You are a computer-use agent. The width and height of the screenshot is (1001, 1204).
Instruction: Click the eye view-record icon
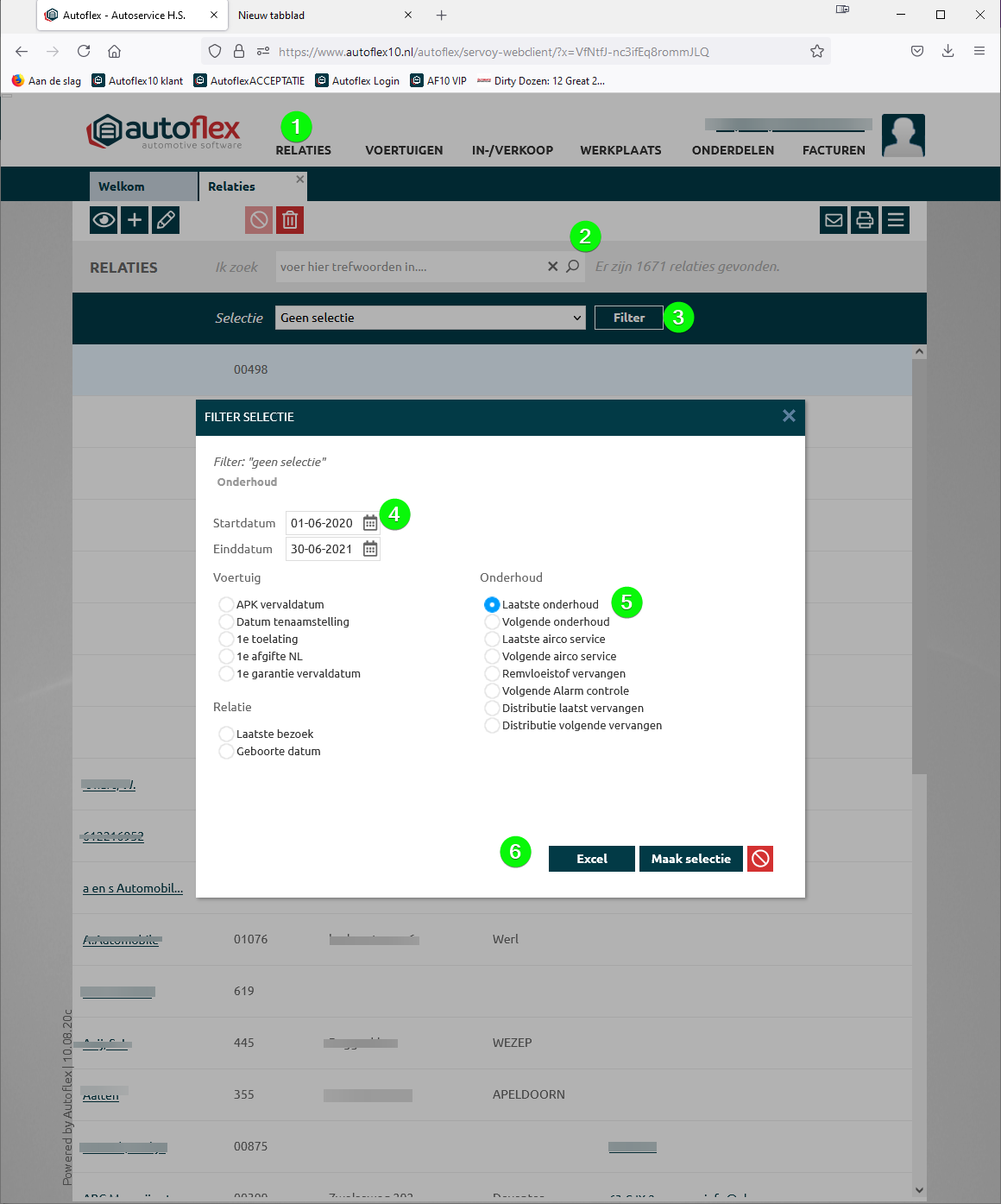(x=104, y=220)
